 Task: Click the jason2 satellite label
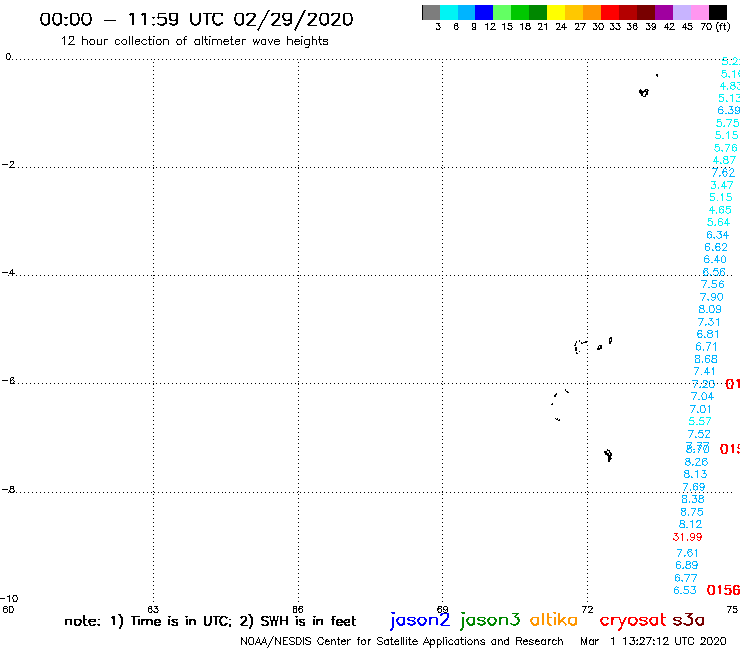(x=420, y=620)
